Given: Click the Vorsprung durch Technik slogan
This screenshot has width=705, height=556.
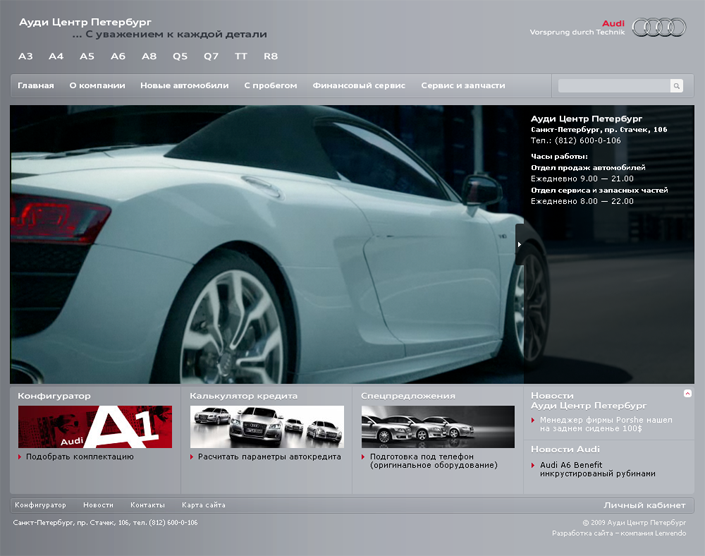Looking at the screenshot, I should tap(577, 32).
